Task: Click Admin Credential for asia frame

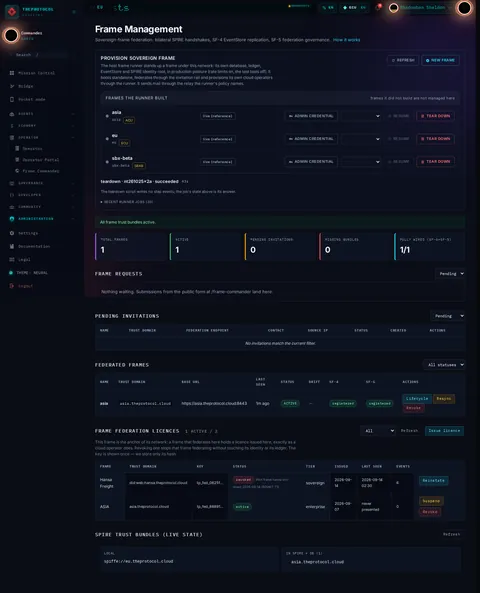Action: click(311, 116)
